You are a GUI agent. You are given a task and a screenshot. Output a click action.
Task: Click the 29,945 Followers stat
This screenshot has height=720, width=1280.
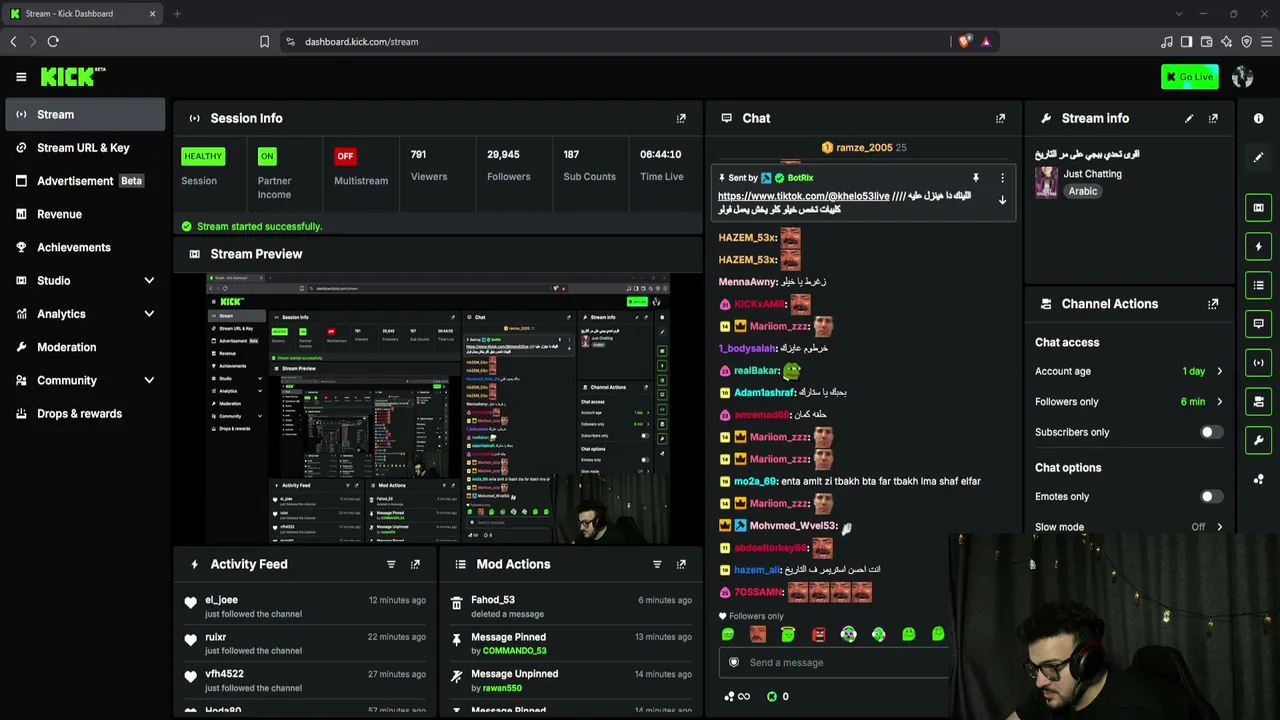click(x=508, y=165)
